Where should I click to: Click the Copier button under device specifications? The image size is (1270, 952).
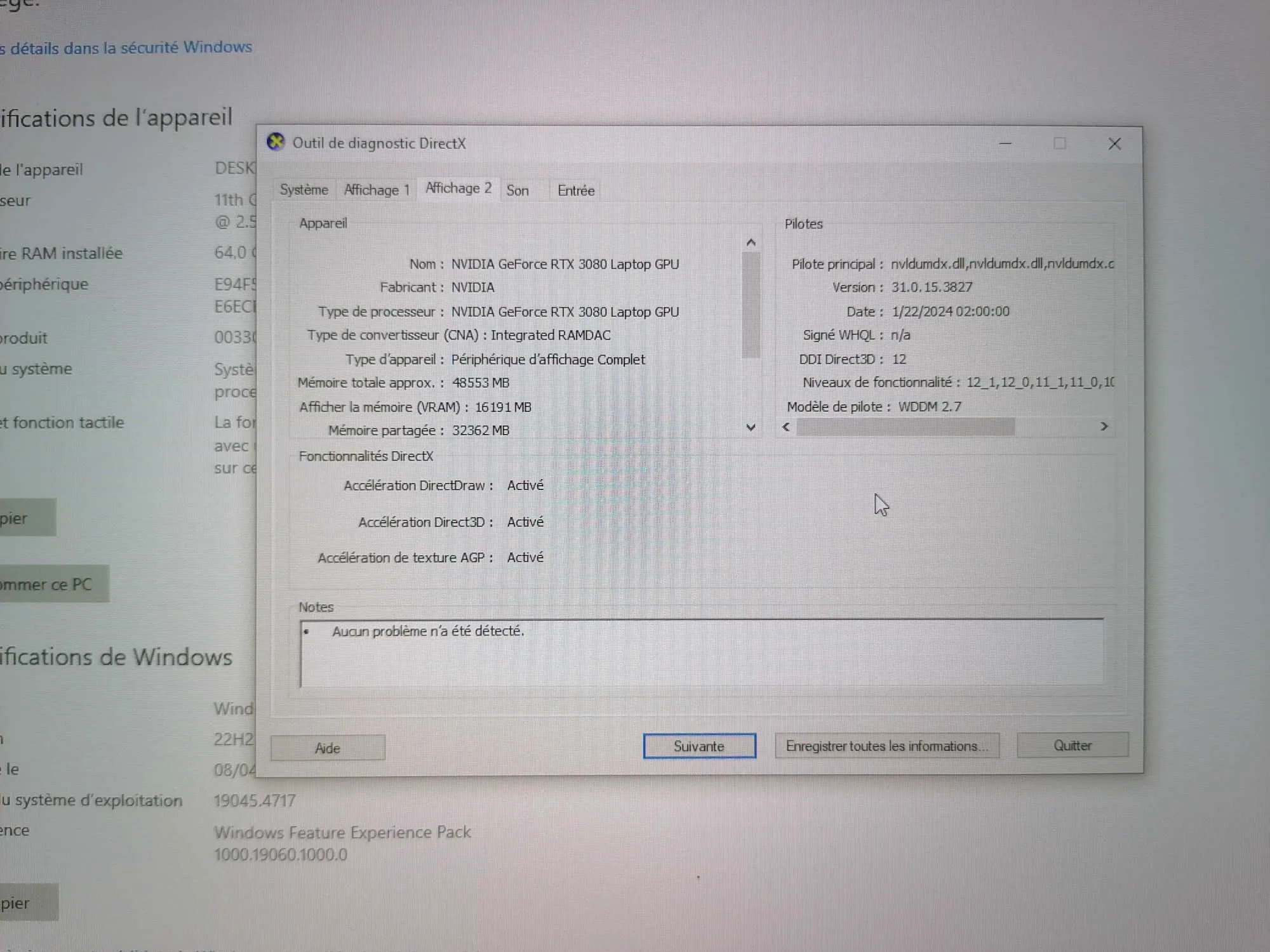(27, 518)
